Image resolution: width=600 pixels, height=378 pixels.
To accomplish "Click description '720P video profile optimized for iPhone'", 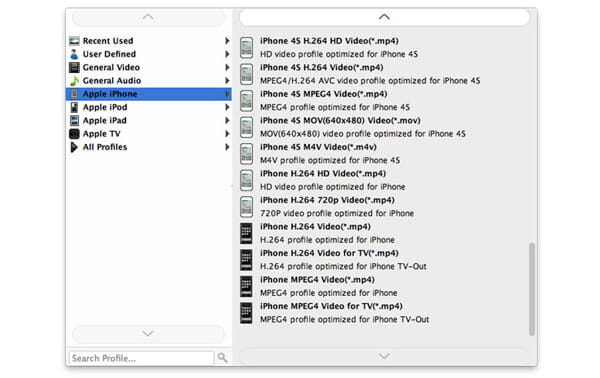I will tap(337, 213).
